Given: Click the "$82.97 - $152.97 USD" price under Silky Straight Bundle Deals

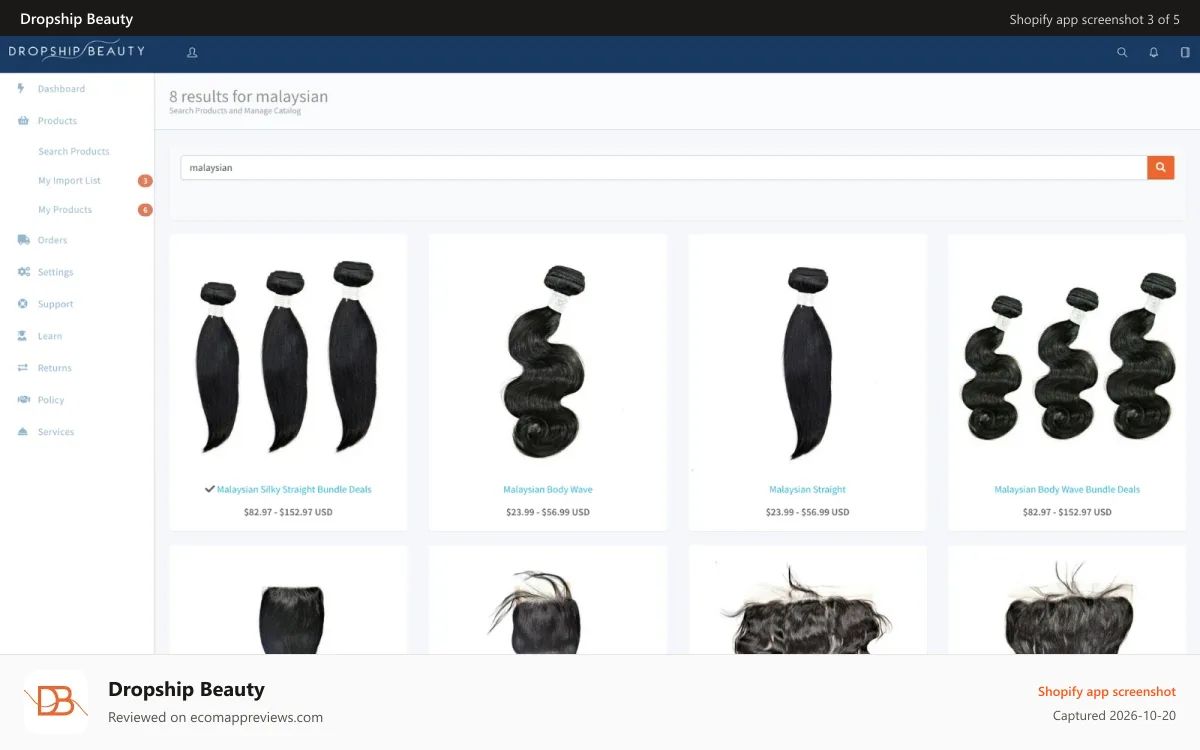Looking at the screenshot, I should tap(288, 512).
